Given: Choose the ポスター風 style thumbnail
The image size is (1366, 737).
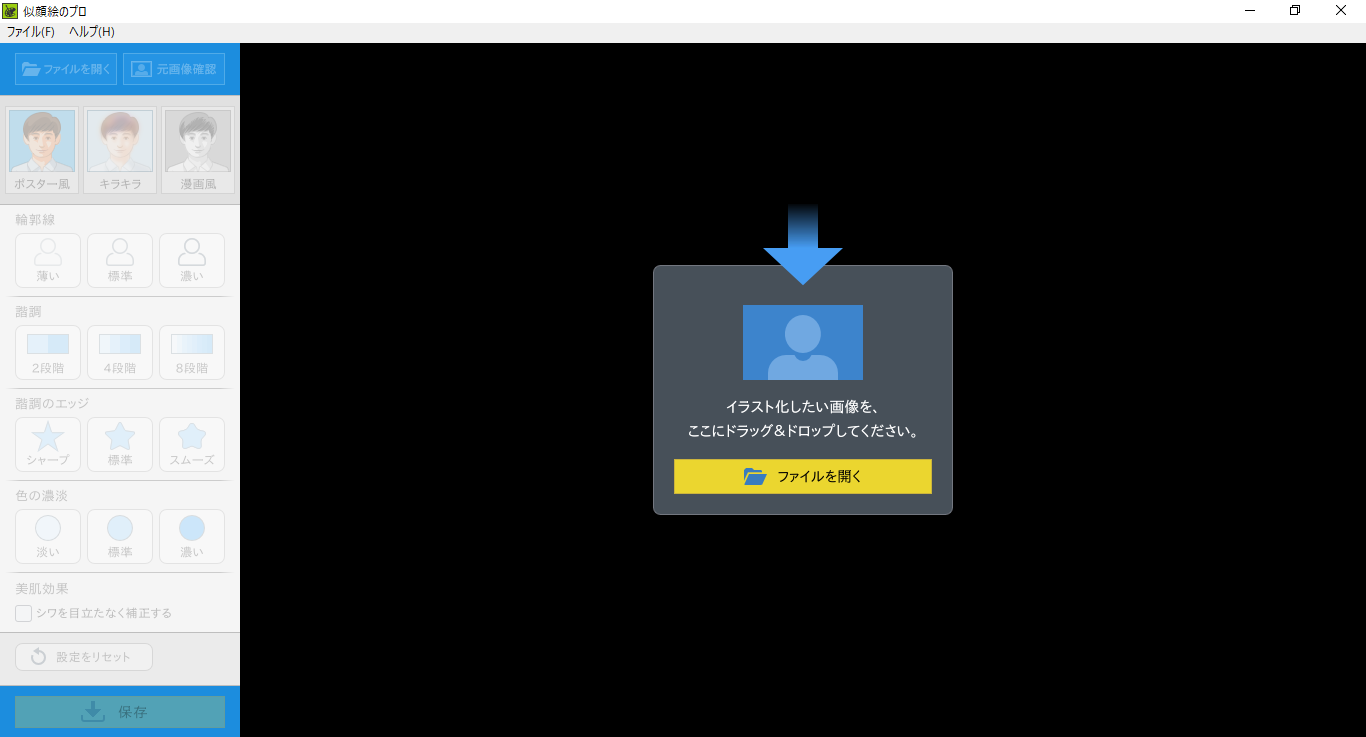Looking at the screenshot, I should point(42,150).
